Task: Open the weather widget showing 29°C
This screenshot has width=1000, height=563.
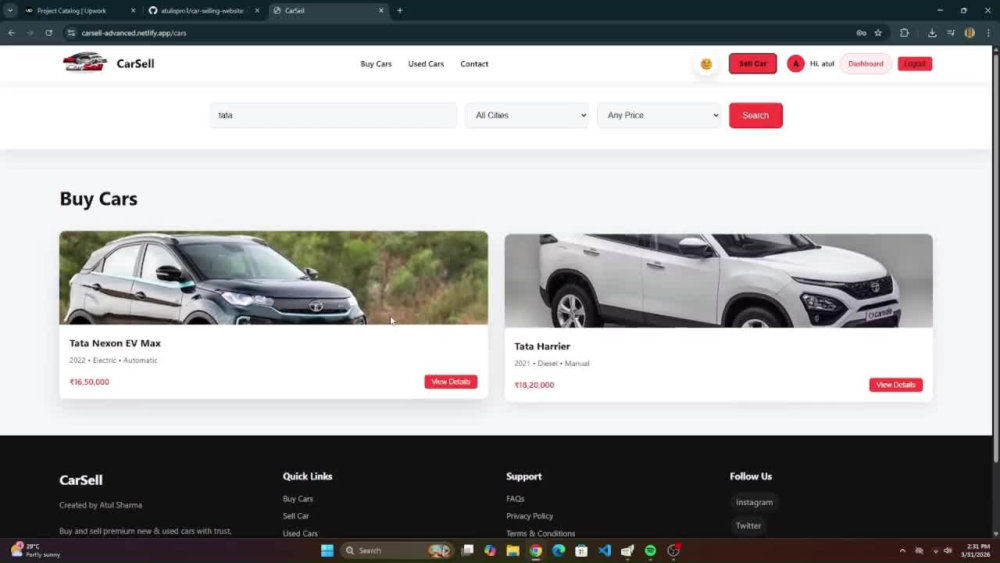Action: (x=35, y=550)
